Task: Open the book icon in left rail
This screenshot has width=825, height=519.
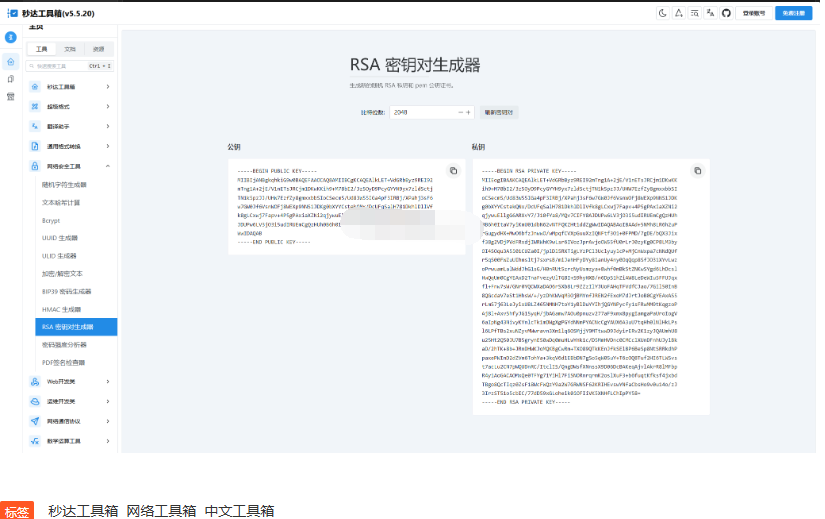Action: tap(11, 79)
